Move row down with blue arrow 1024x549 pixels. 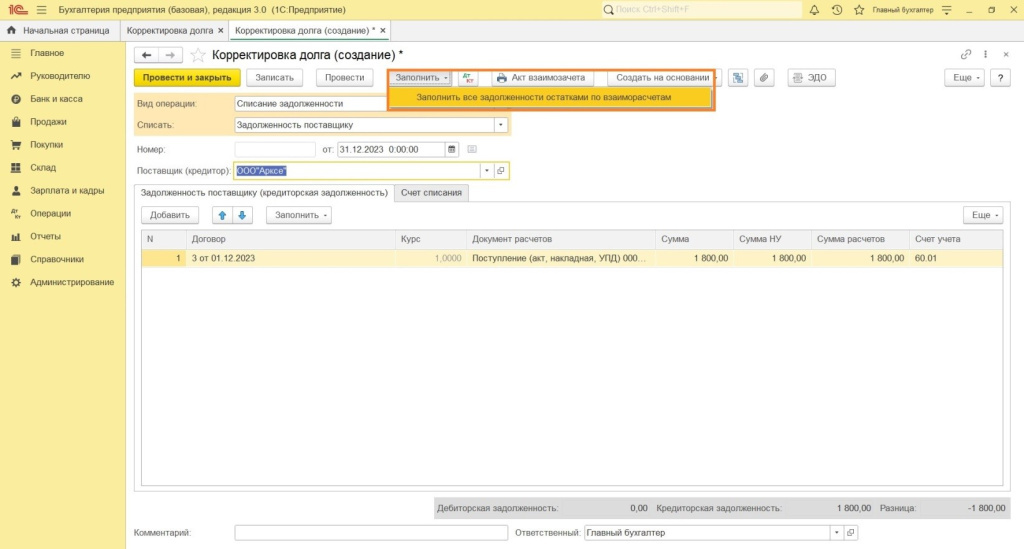pos(242,215)
